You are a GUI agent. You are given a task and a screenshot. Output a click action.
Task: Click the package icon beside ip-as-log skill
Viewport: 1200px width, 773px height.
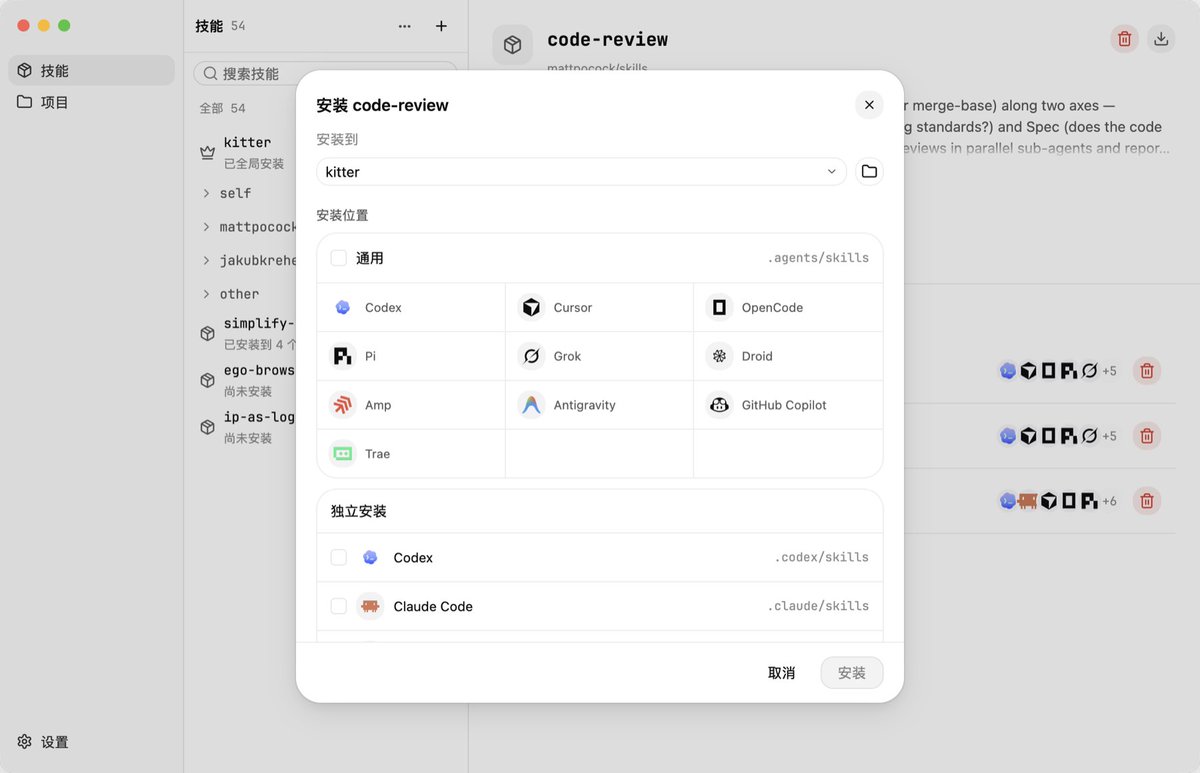click(207, 427)
